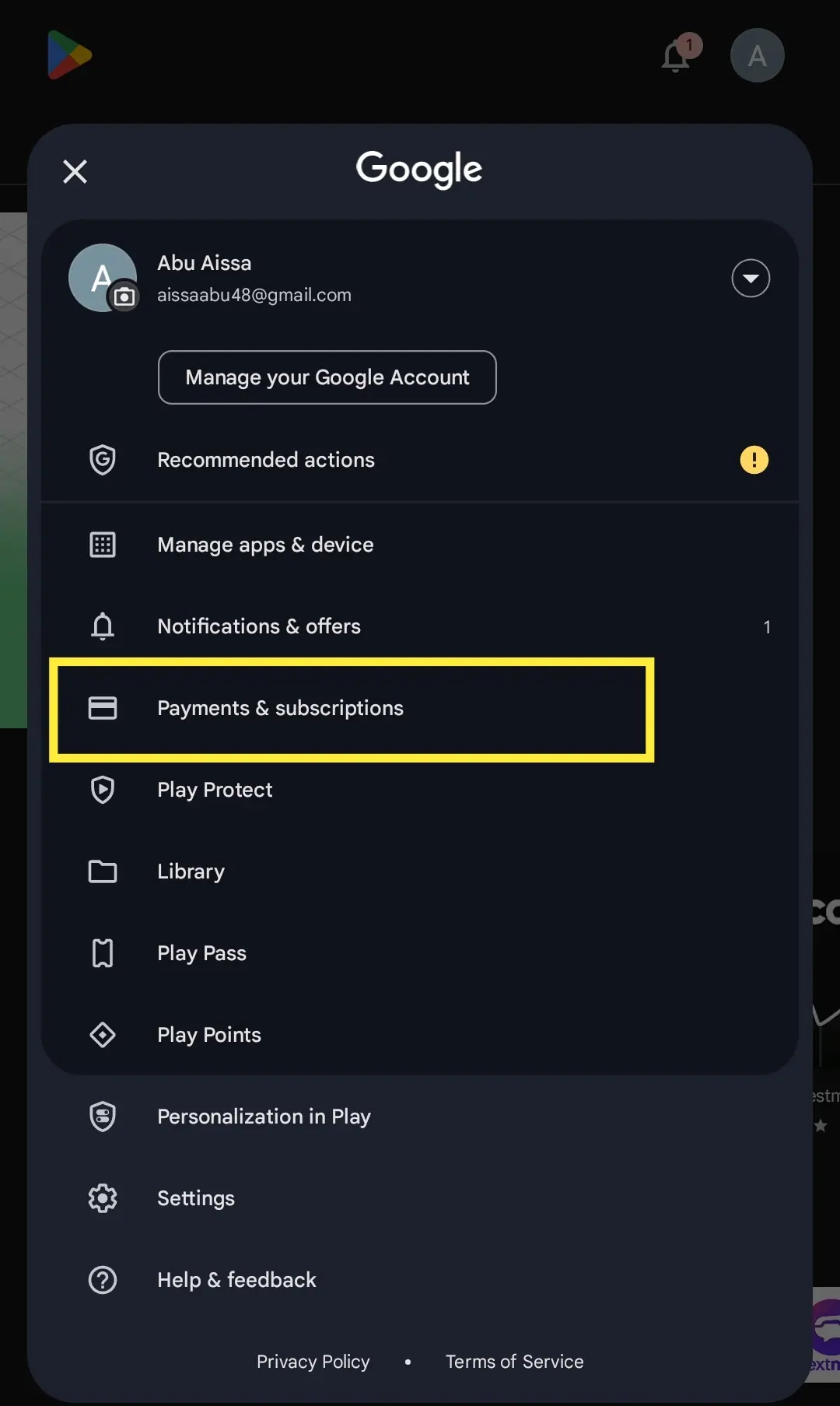Click Manage your Google Account button
Viewport: 840px width, 1406px height.
click(x=327, y=377)
